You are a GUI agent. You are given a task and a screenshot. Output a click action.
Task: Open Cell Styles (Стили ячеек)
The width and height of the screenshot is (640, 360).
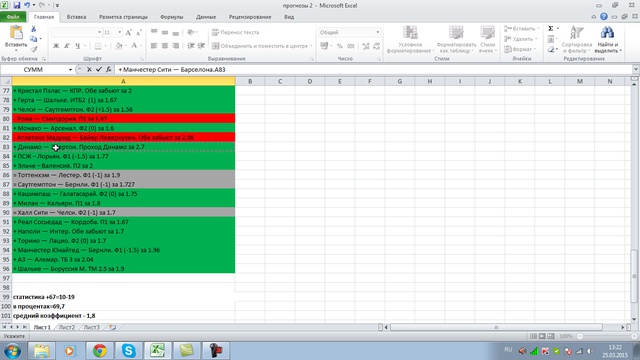tap(488, 39)
